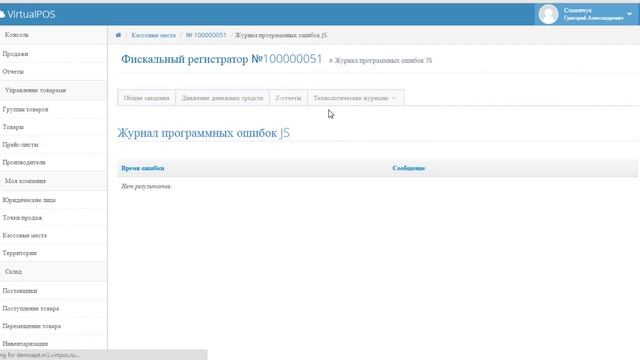Switch to the Z-отчеты tab
The width and height of the screenshot is (640, 360).
pyautogui.click(x=288, y=98)
